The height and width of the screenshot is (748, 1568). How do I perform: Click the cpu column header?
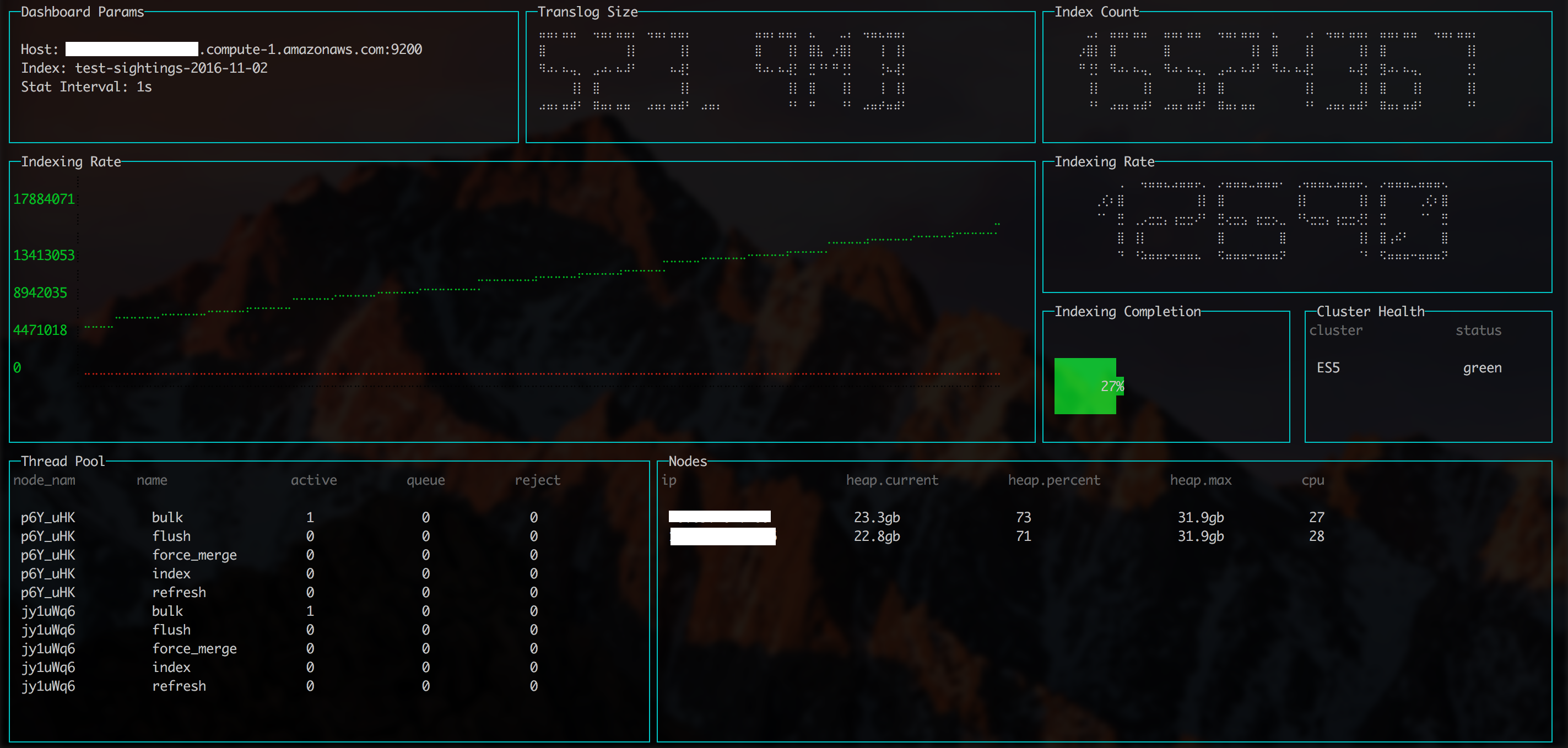[x=1312, y=480]
